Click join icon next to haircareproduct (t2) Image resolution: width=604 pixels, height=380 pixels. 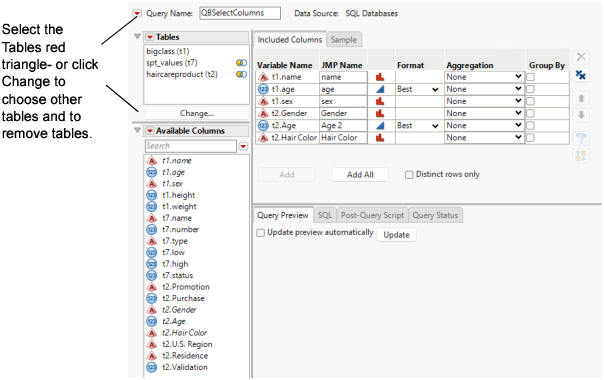[242, 74]
